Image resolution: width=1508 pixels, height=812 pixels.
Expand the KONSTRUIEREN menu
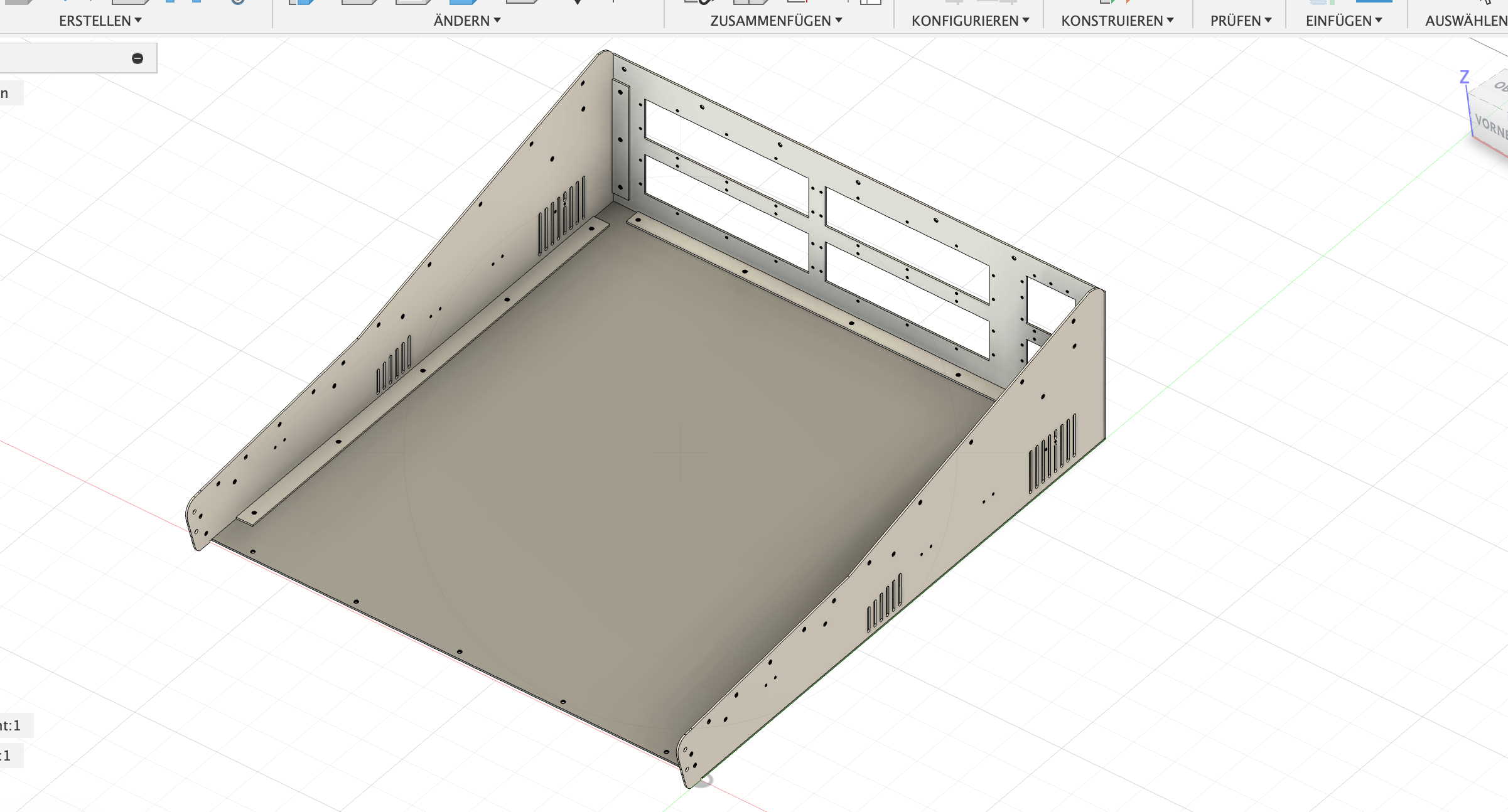tap(1117, 21)
